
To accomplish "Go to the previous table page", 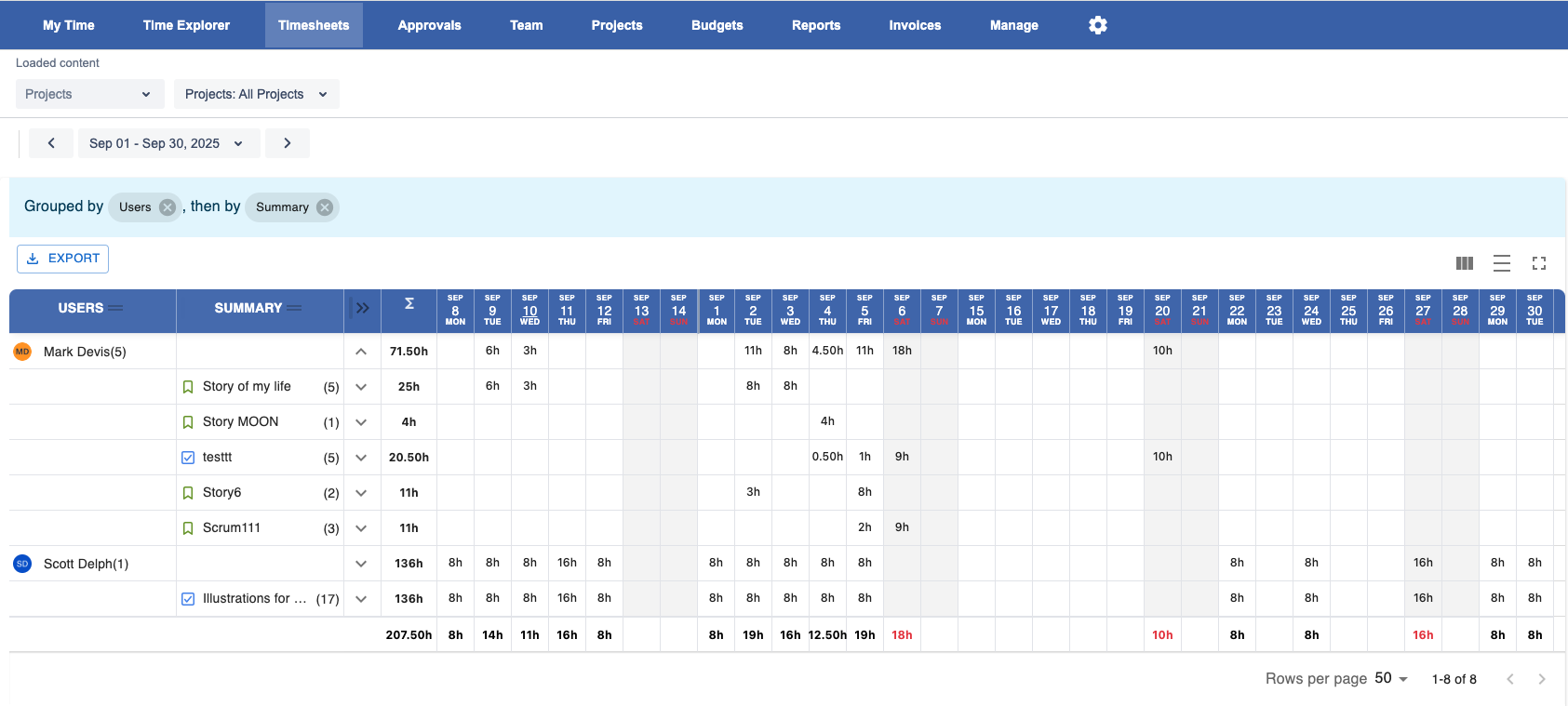I will pos(1510,679).
